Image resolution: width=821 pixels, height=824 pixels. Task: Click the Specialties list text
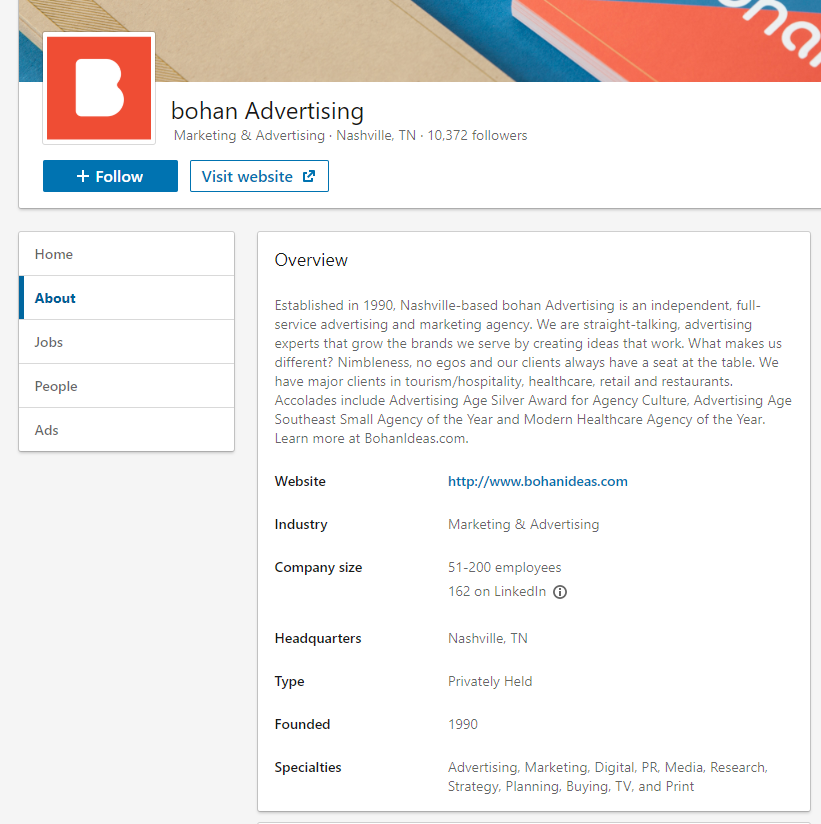607,777
